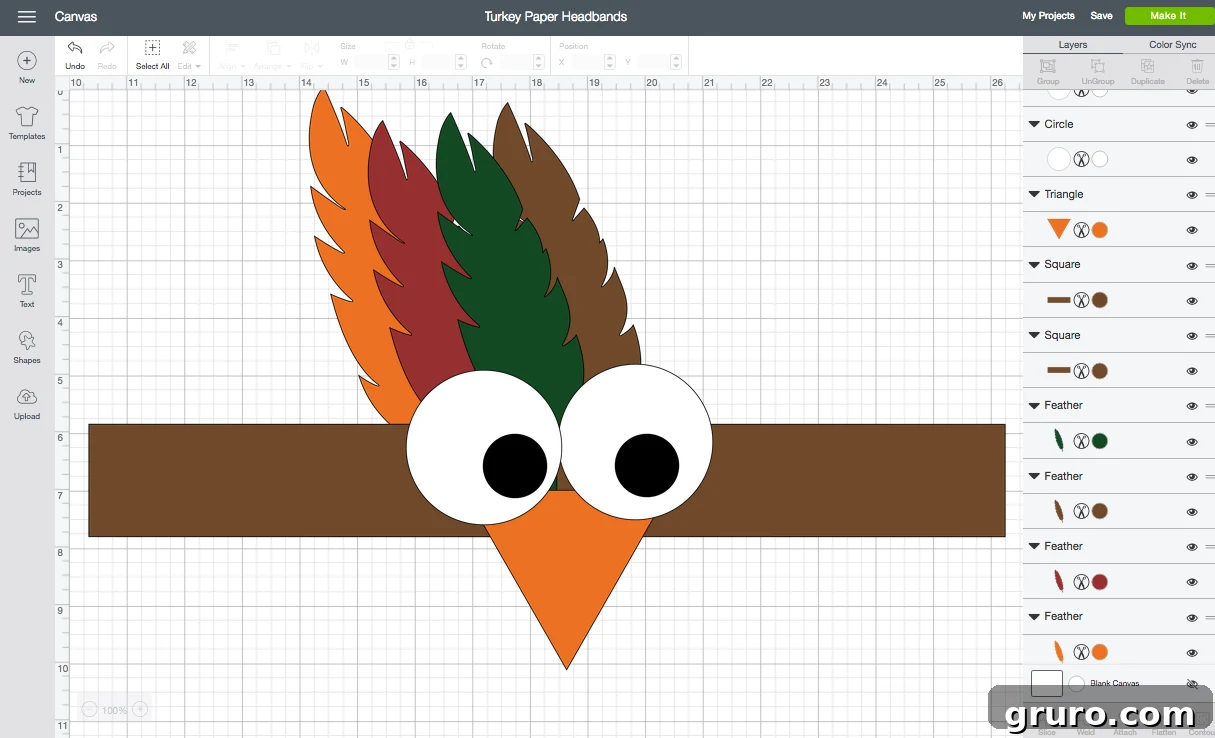Toggle eye beside the green feather thumbnail
Screen dimensions: 1215x738
point(1192,442)
